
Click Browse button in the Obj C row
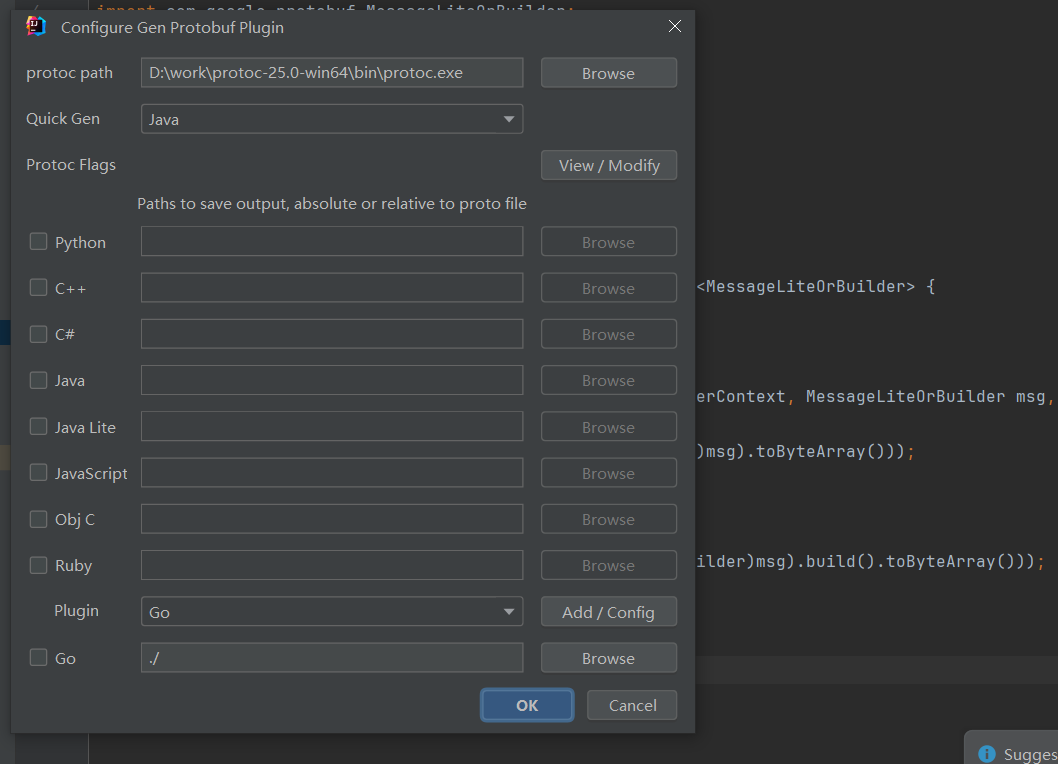609,519
